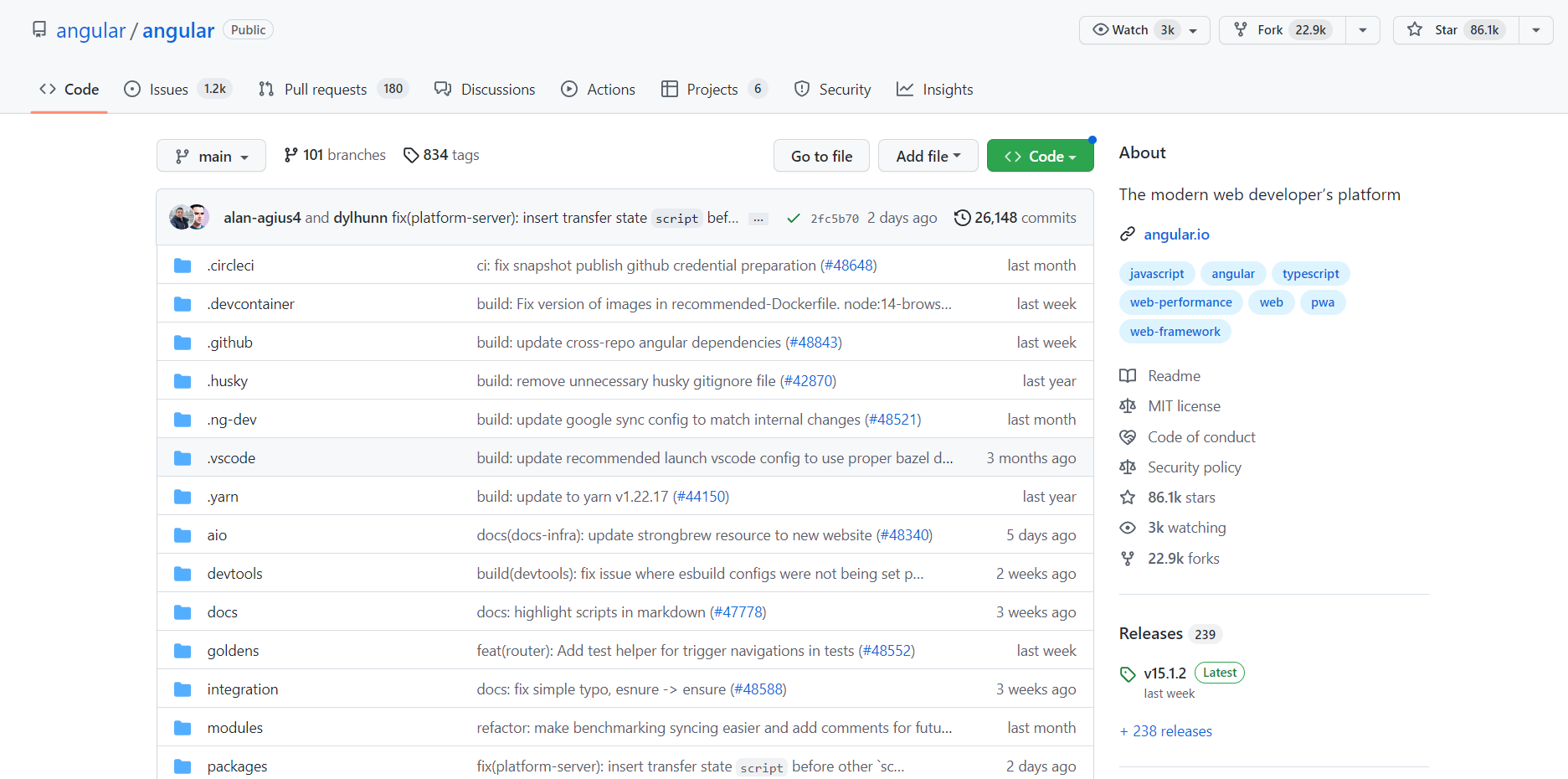This screenshot has height=779, width=1568.
Task: View the 834 tags link
Action: [x=441, y=155]
